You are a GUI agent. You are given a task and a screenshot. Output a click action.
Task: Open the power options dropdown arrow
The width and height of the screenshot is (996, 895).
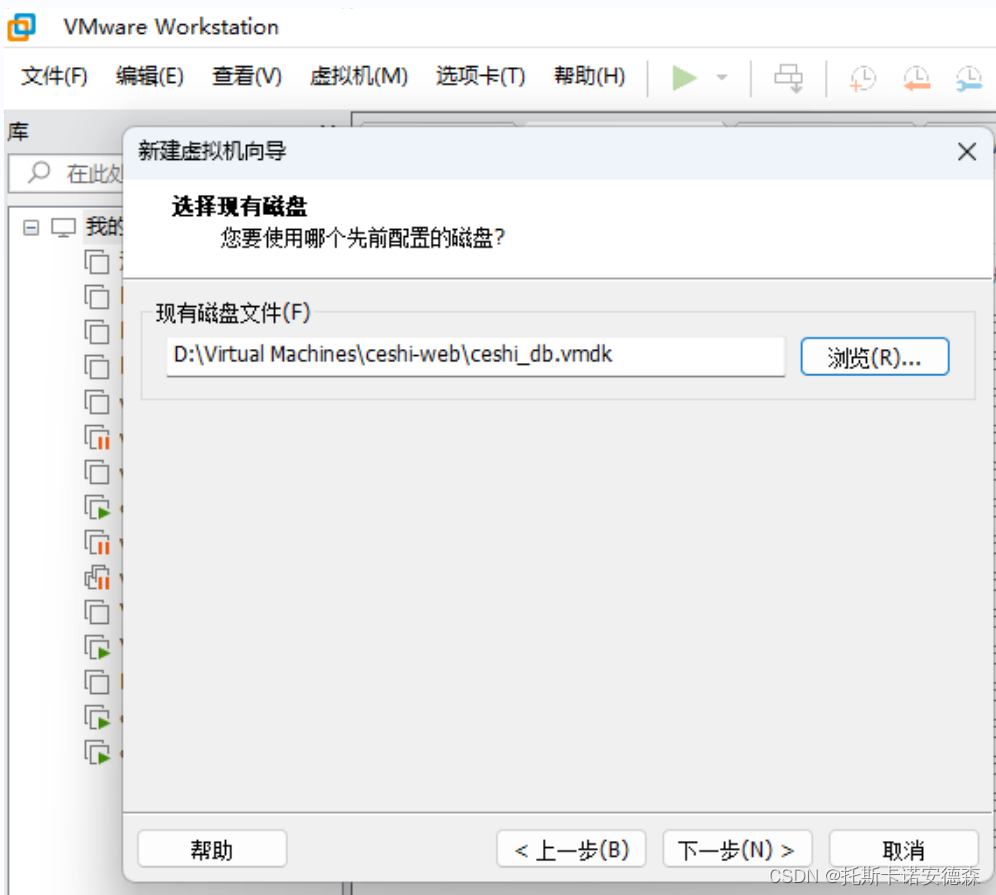tap(722, 77)
